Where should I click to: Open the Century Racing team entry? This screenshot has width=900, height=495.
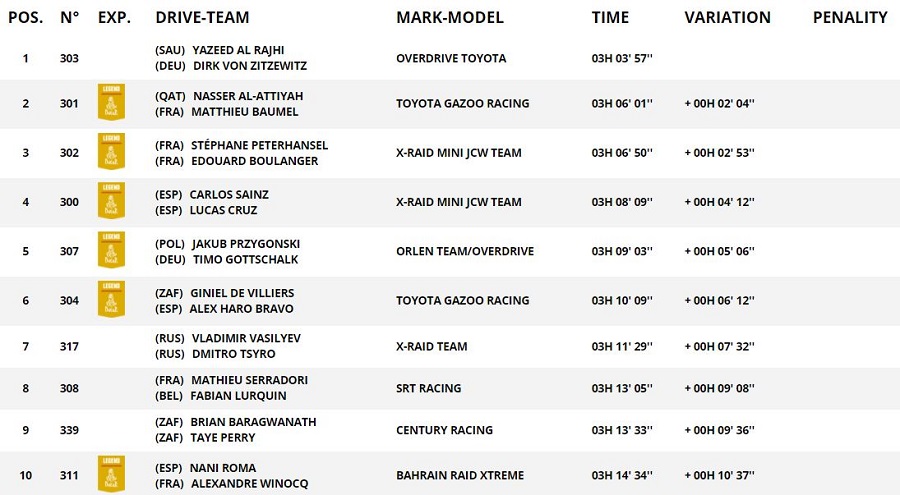(x=444, y=430)
